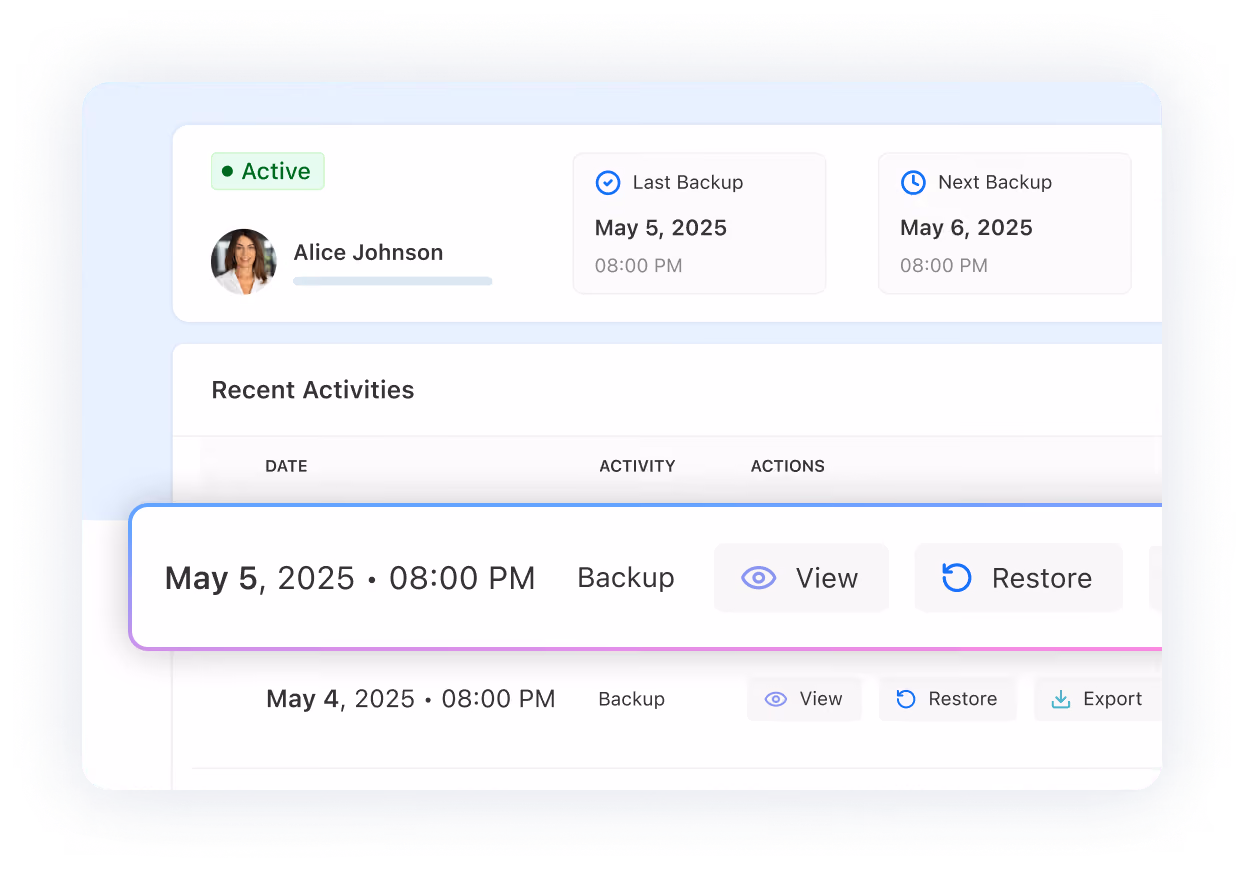Open the Last Backup card date May 5, 2025
The image size is (1244, 872).
661,228
